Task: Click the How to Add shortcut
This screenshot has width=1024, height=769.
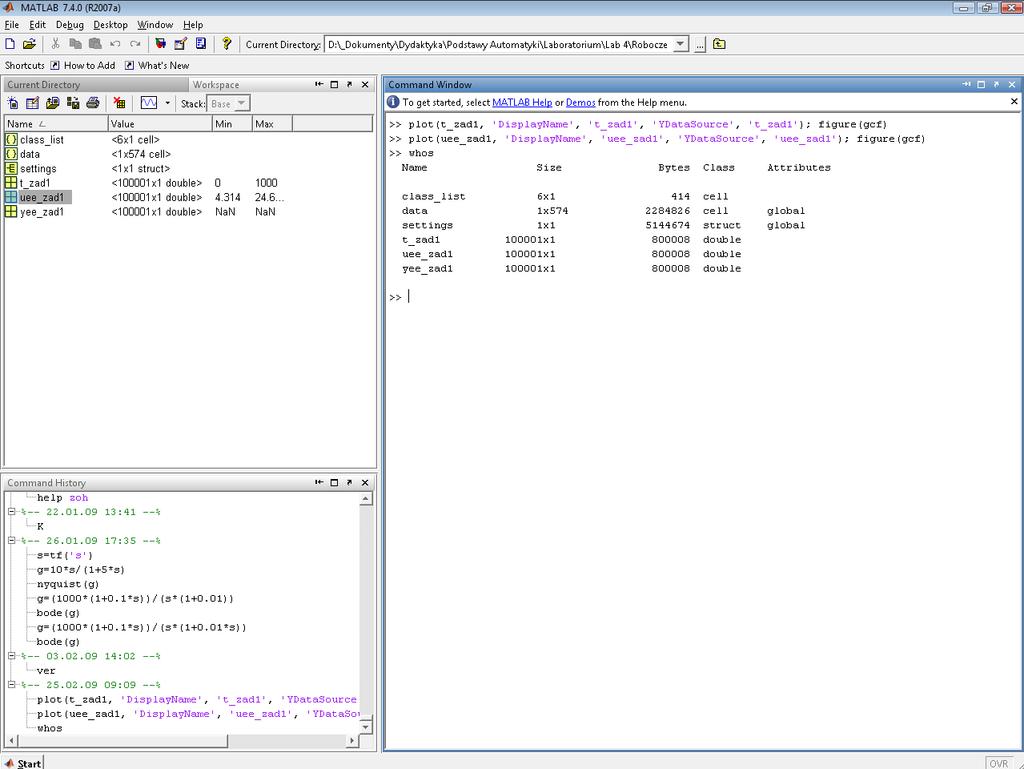Action: [x=83, y=65]
